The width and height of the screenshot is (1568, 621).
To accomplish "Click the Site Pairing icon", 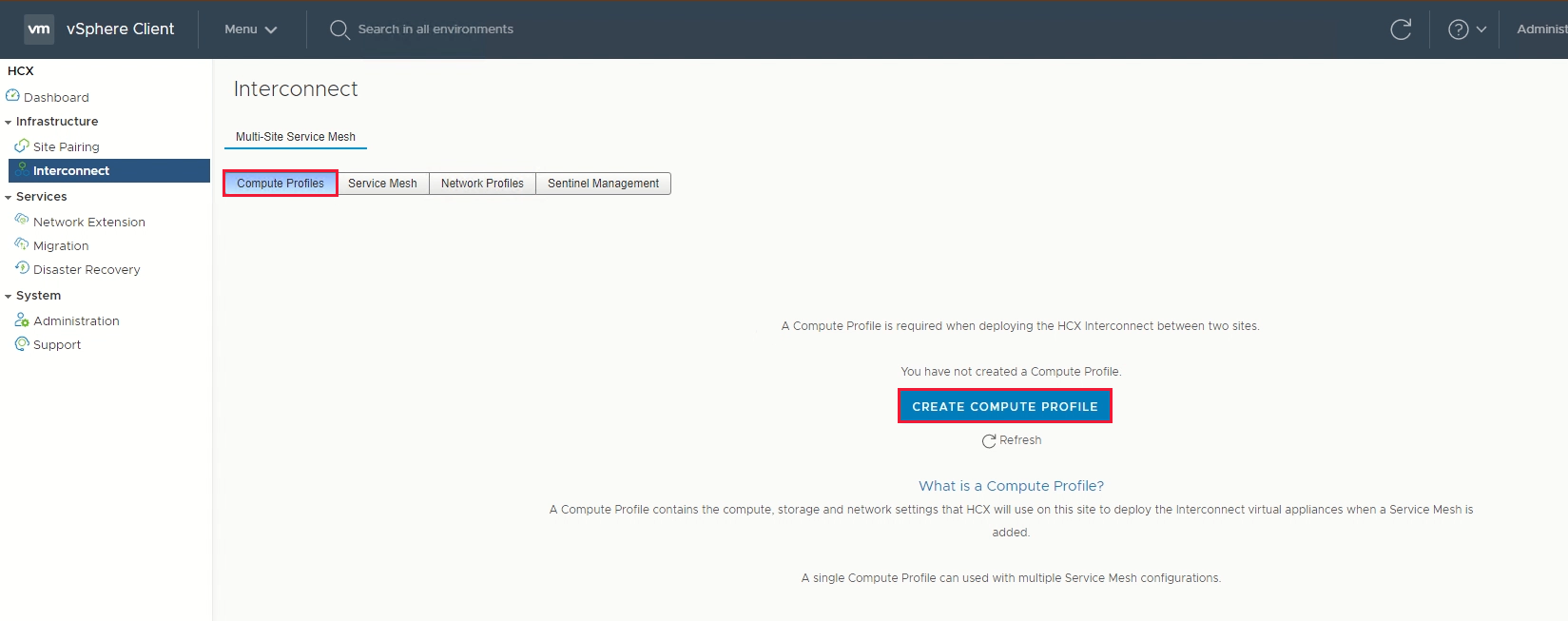I will coord(22,146).
